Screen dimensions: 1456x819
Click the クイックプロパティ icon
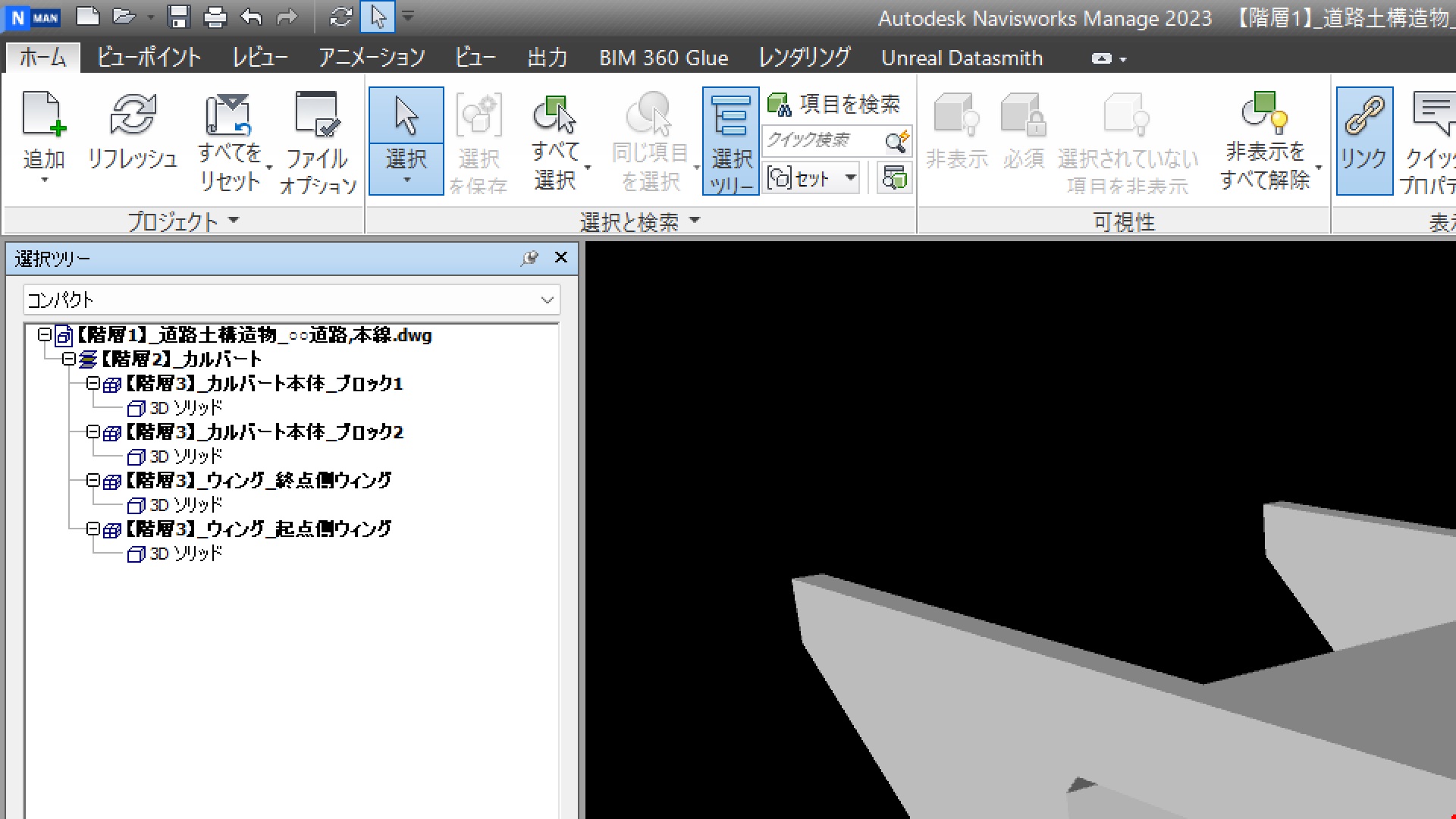click(x=1433, y=114)
